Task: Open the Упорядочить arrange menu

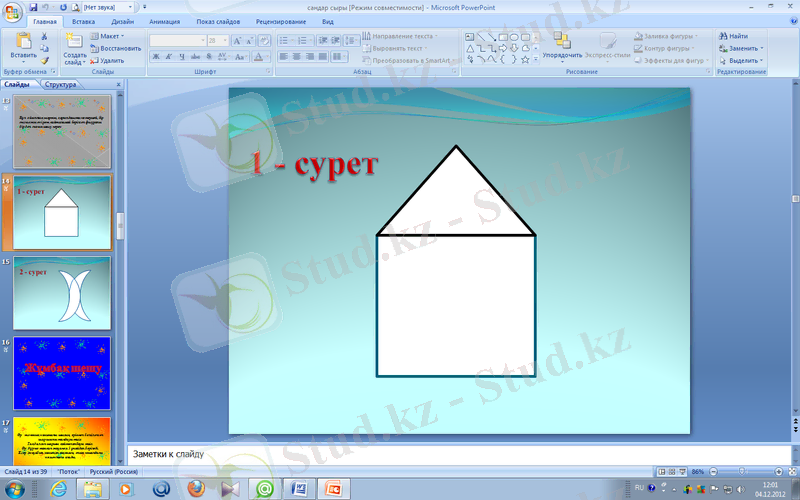Action: [562, 45]
